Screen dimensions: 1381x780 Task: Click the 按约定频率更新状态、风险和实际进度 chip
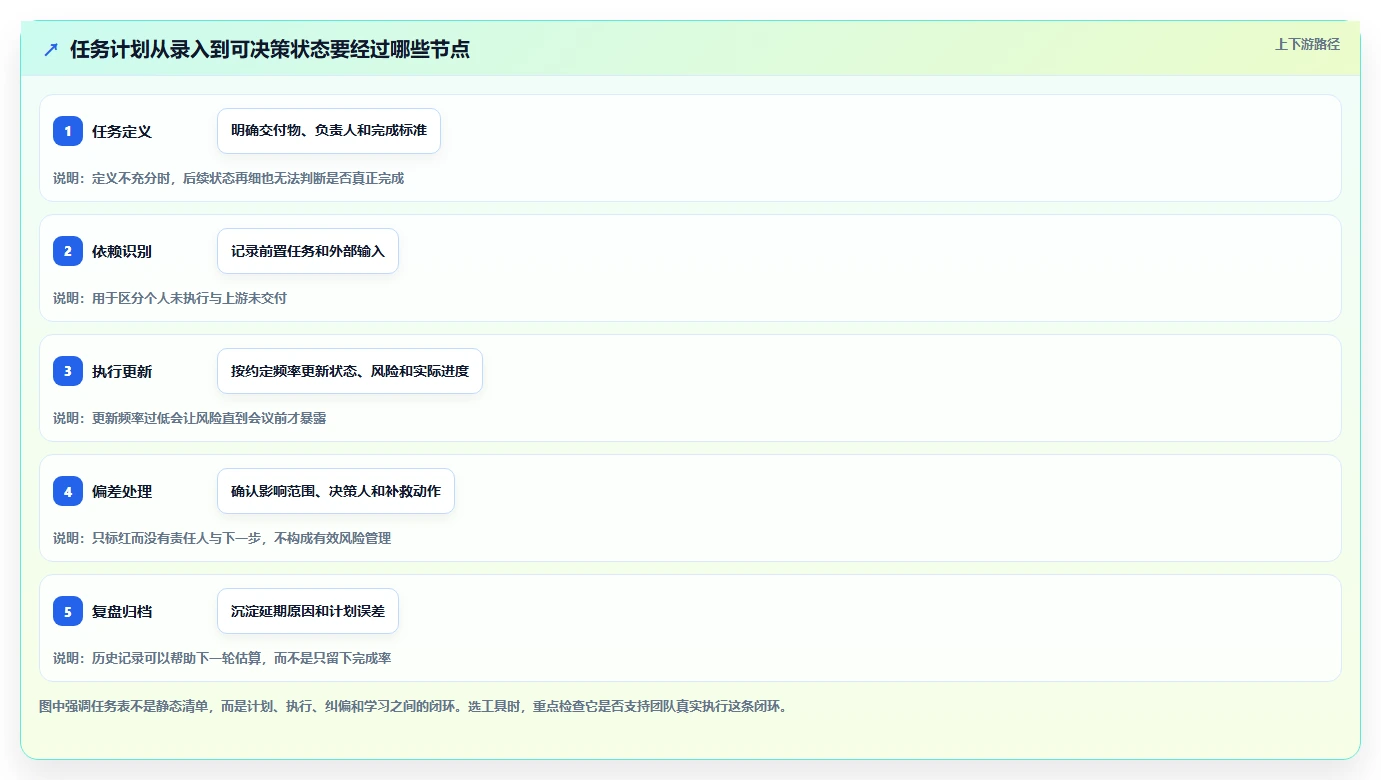click(x=350, y=371)
